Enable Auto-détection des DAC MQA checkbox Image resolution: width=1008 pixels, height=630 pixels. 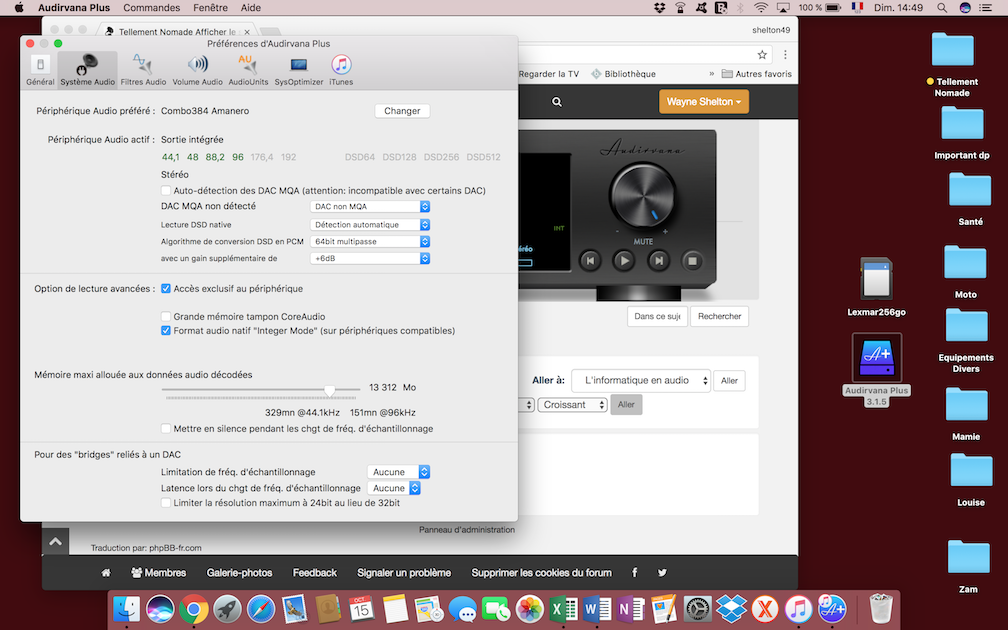[x=166, y=190]
